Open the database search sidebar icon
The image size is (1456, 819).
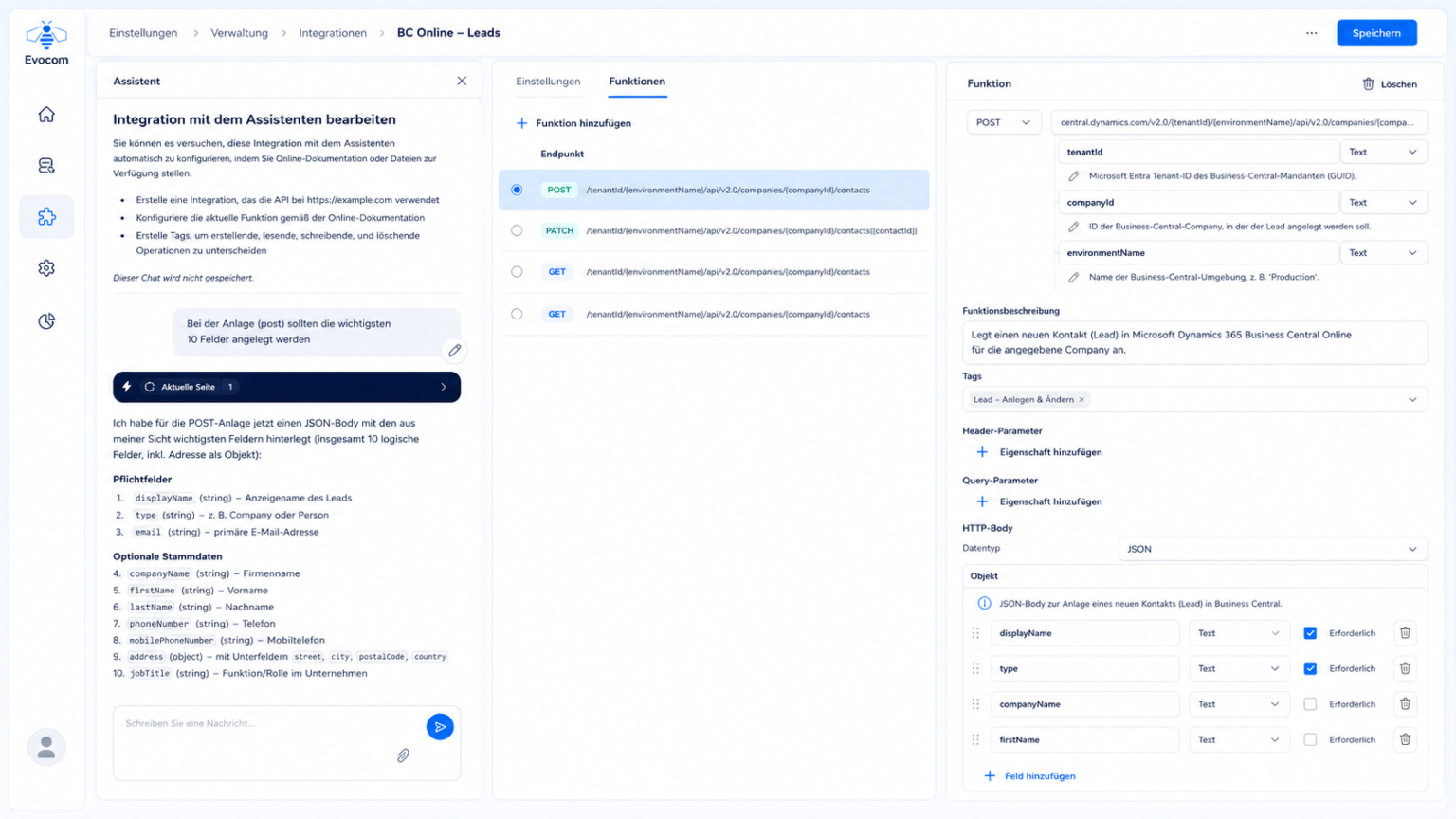(46, 166)
